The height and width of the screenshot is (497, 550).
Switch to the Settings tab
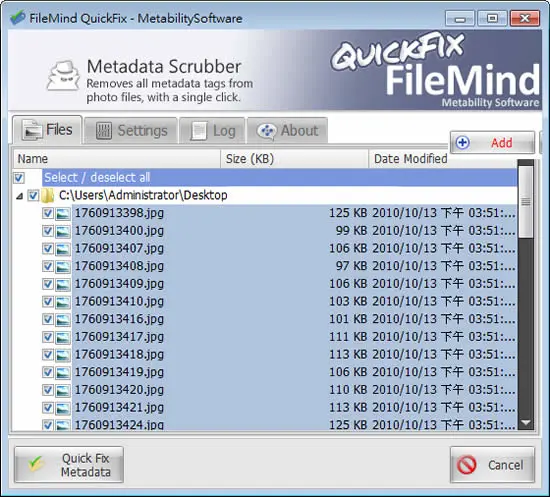131,131
